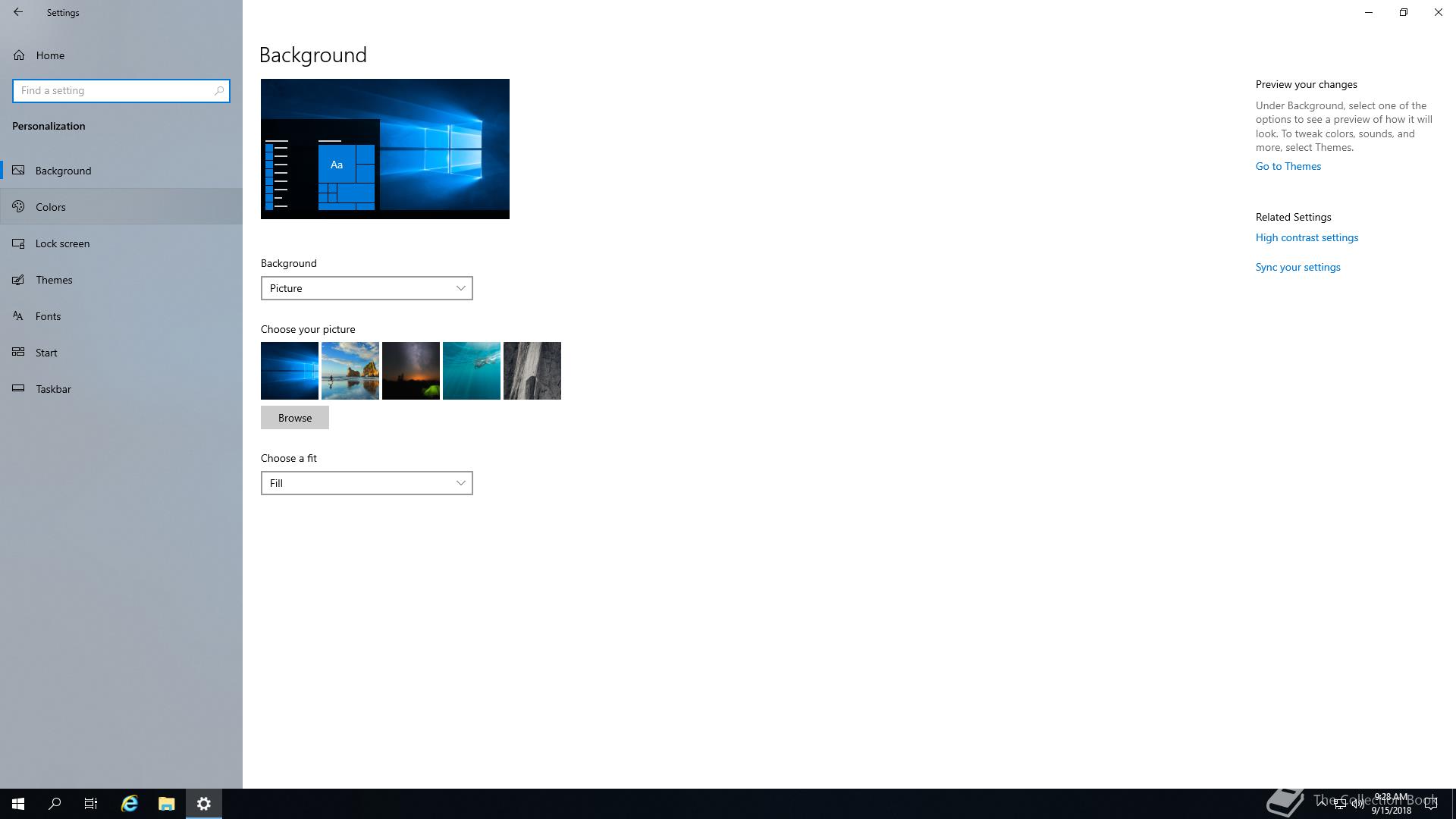1456x819 pixels.
Task: Click the back arrow in Settings
Action: click(18, 12)
